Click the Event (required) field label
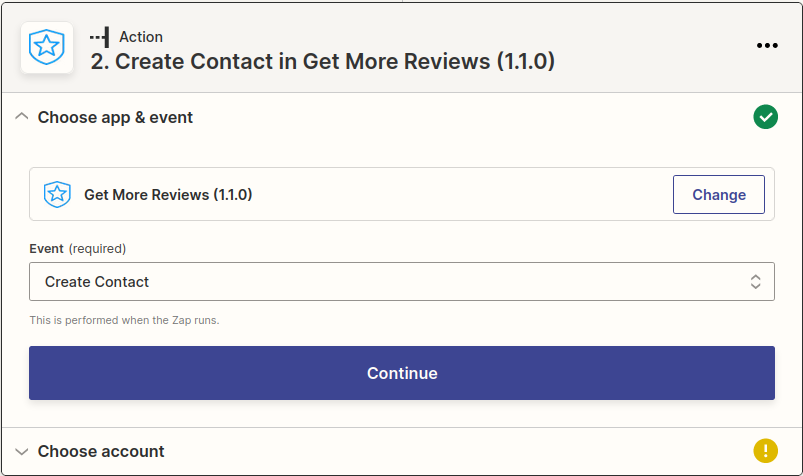 (77, 248)
